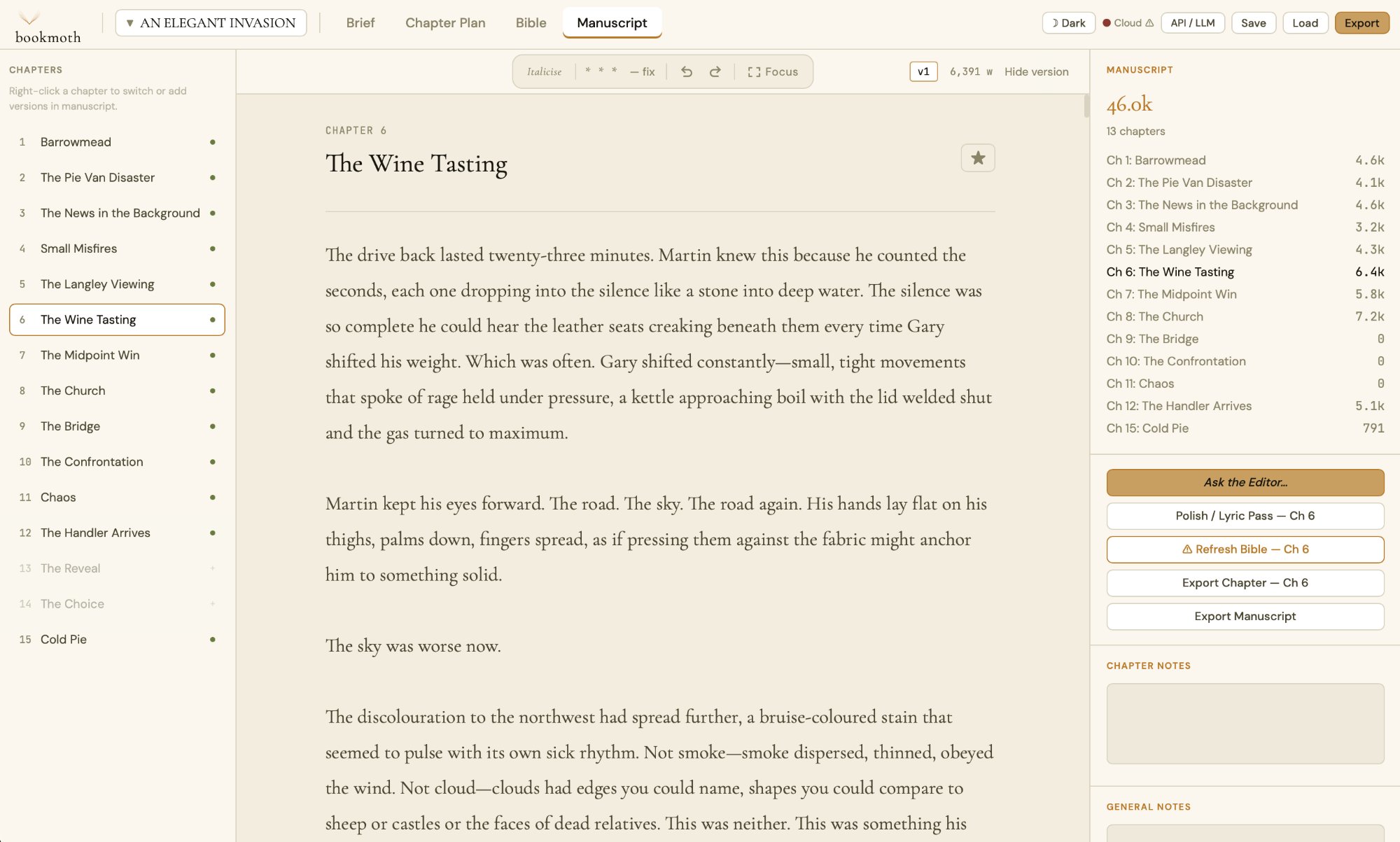Undo the last edit
This screenshot has height=842, width=1400.
pyautogui.click(x=687, y=71)
